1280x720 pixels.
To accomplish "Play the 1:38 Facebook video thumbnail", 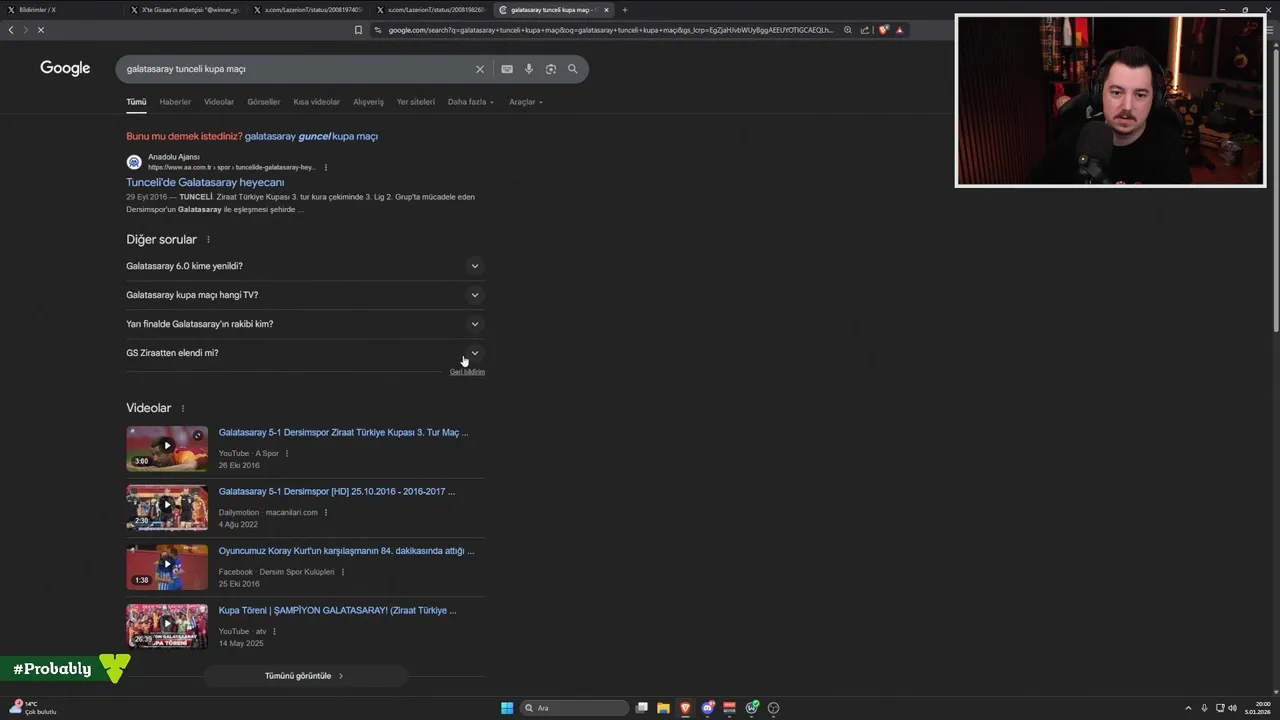I will (x=167, y=567).
